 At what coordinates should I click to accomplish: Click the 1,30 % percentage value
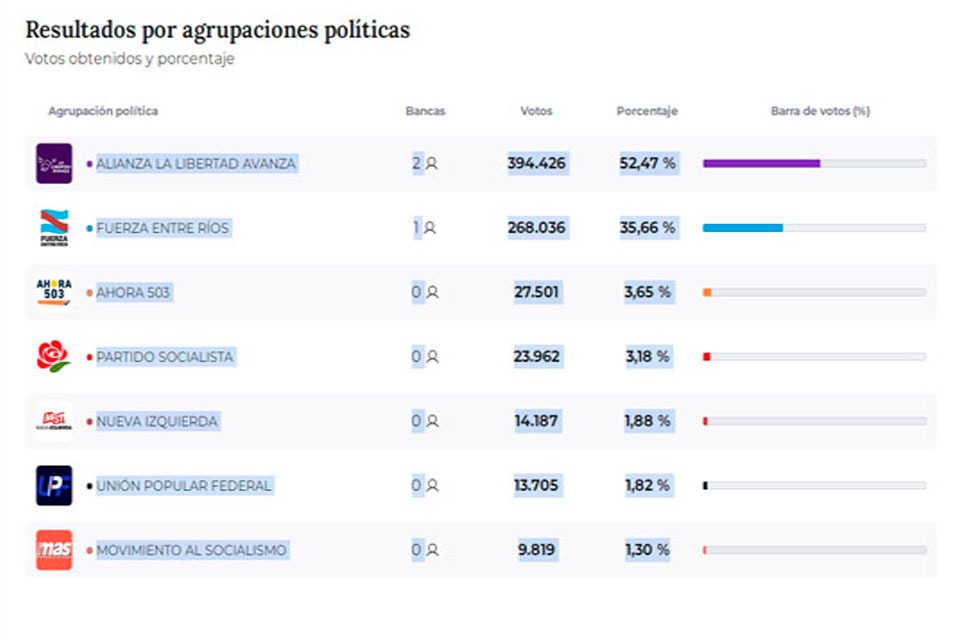pyautogui.click(x=648, y=549)
